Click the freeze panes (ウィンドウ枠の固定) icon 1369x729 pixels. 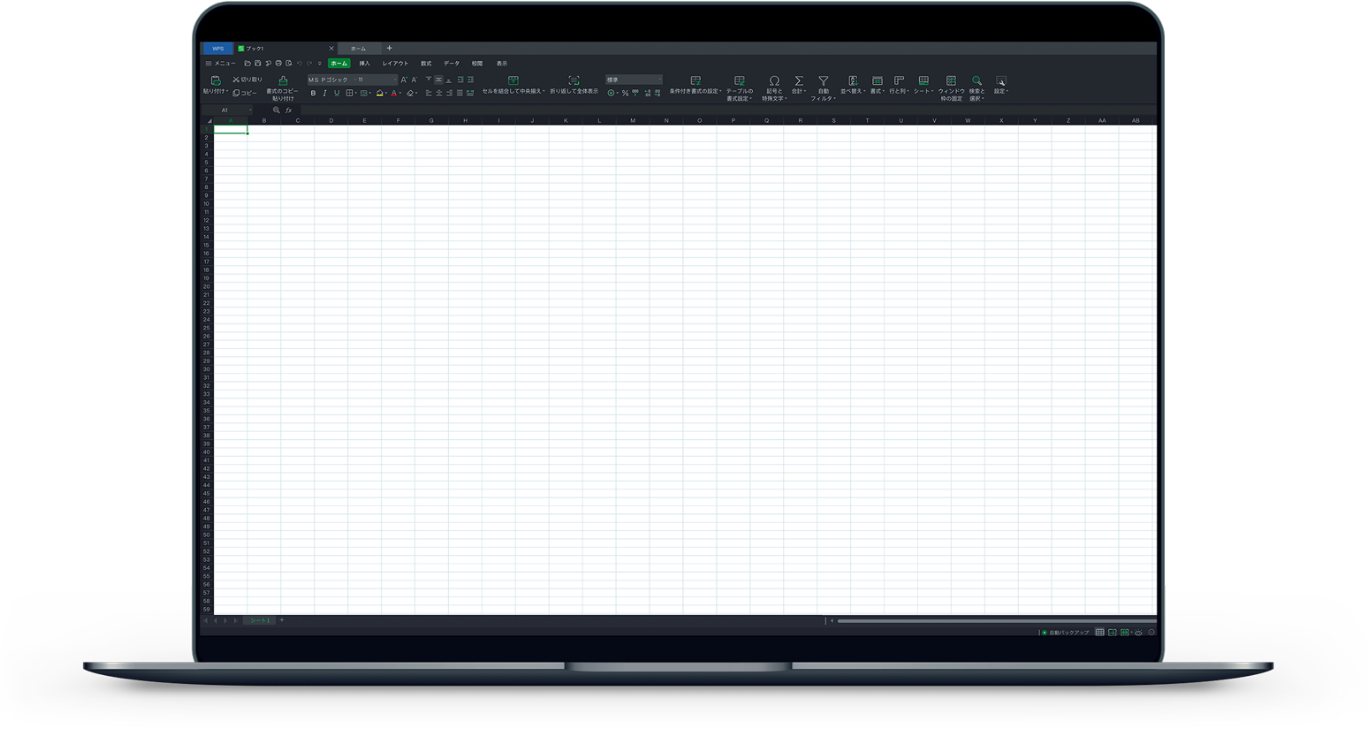950,81
